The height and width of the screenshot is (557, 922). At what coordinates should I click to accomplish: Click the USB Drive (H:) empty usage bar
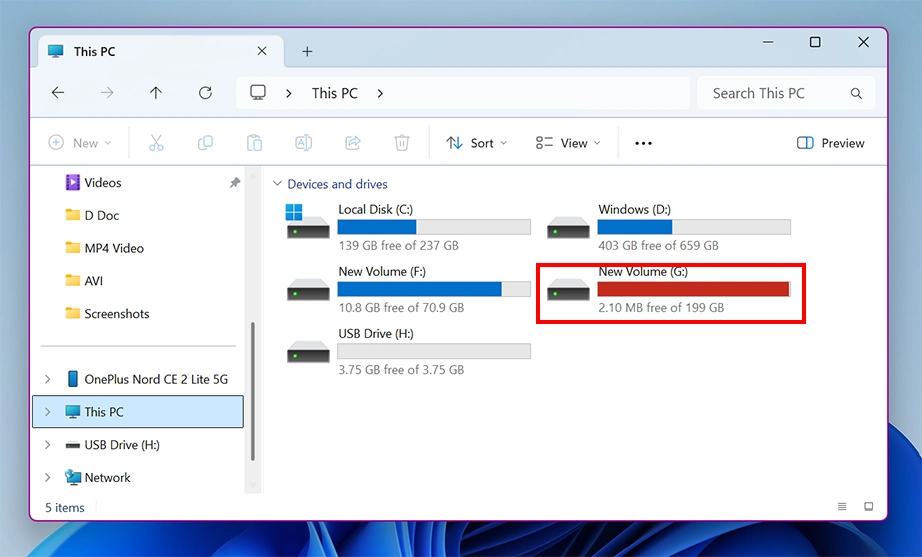[x=434, y=351]
